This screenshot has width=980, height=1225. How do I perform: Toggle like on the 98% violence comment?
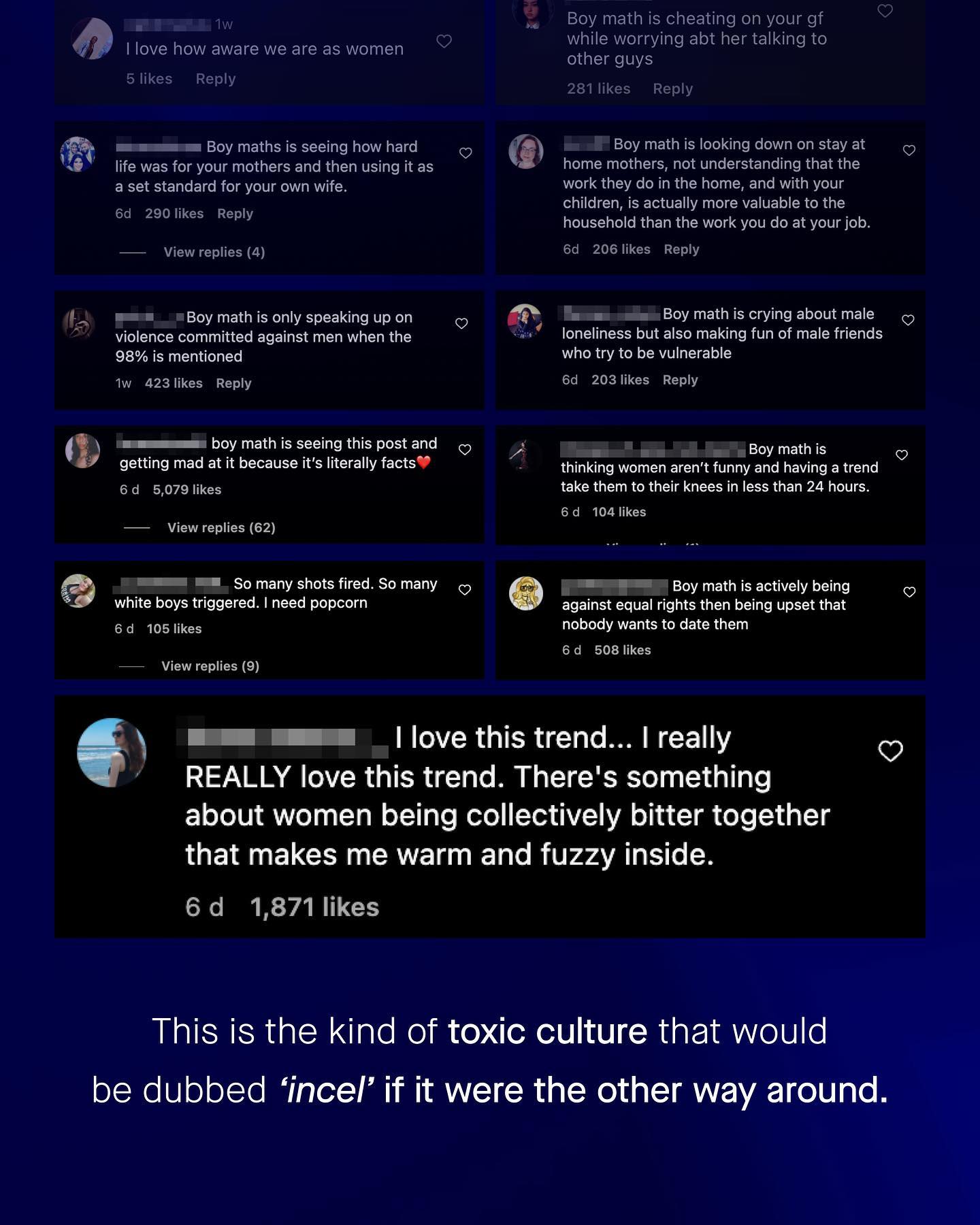click(461, 323)
